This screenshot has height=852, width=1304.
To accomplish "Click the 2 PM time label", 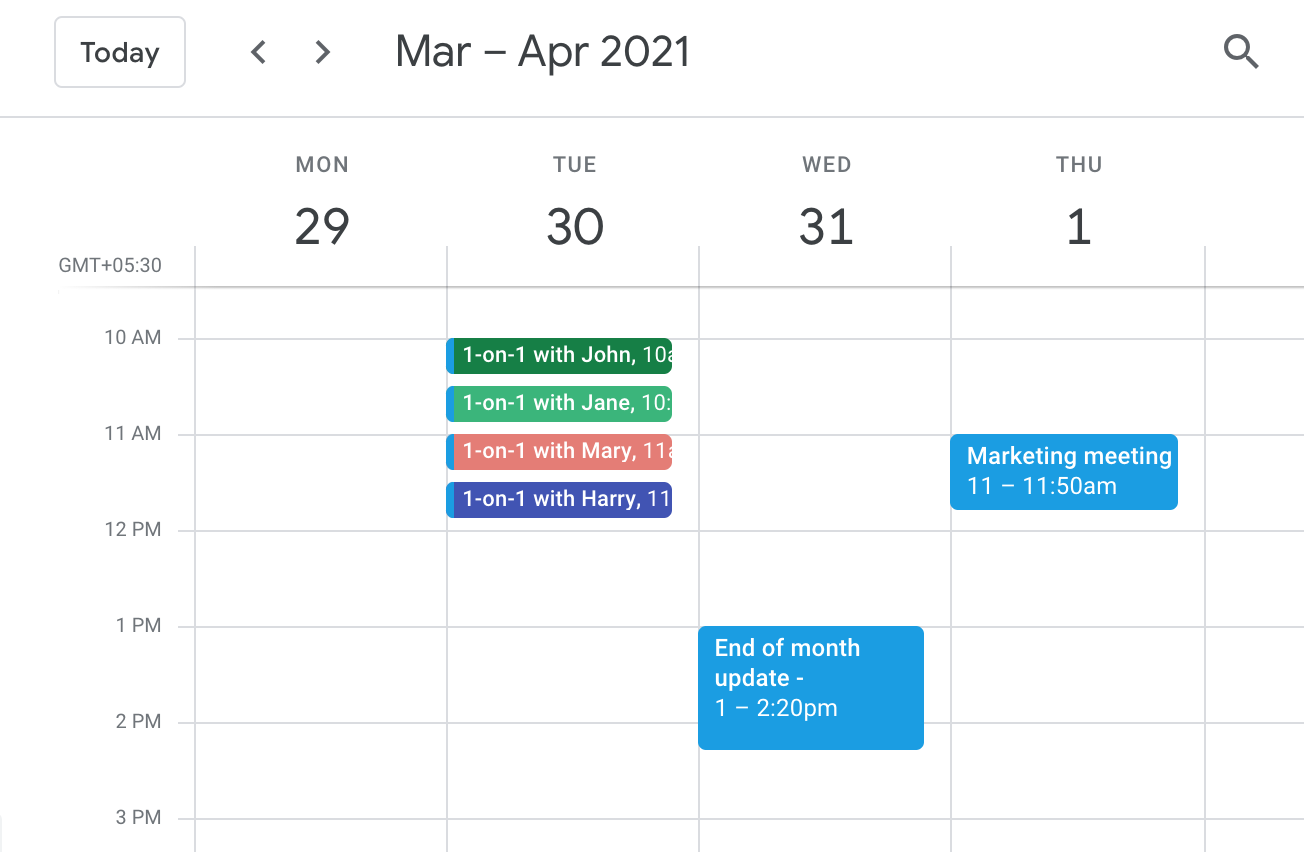I will click(x=138, y=722).
